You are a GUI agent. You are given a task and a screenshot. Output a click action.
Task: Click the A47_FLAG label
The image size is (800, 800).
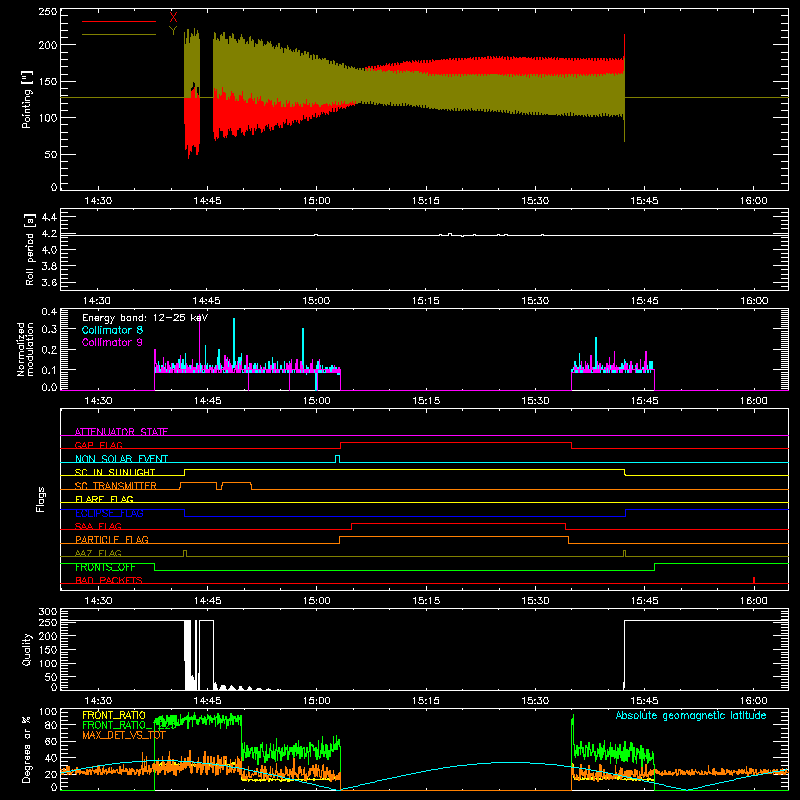98,553
